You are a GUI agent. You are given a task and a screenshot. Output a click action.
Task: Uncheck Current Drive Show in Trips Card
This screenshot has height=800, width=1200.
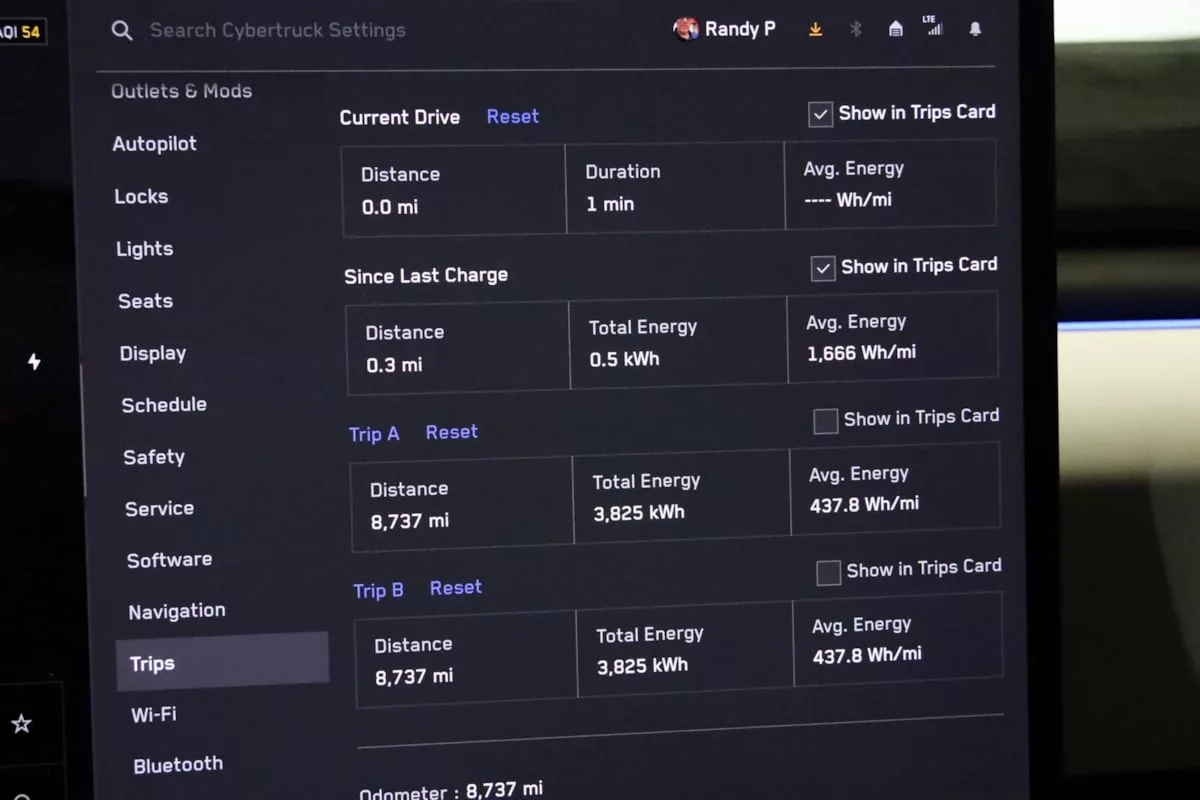click(820, 114)
